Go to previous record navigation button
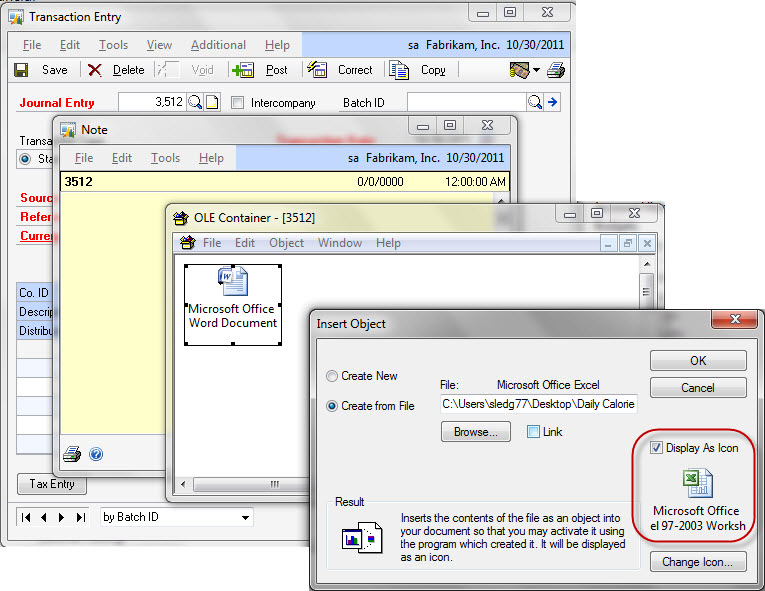 pyautogui.click(x=44, y=517)
